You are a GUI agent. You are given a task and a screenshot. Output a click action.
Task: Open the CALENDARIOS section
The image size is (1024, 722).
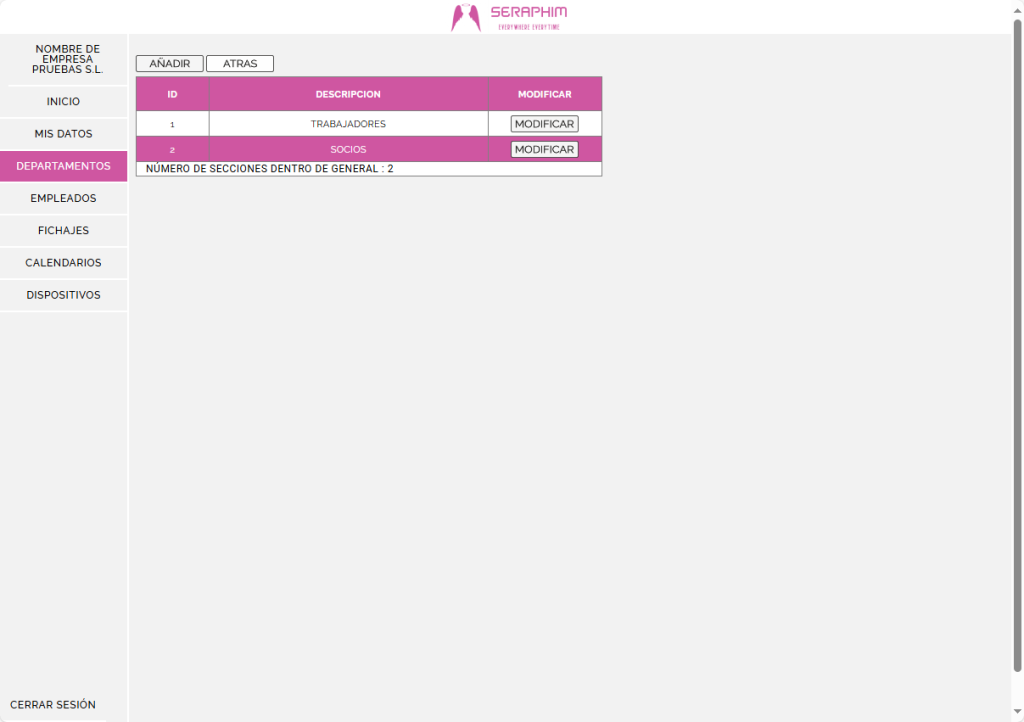pyautogui.click(x=63, y=263)
